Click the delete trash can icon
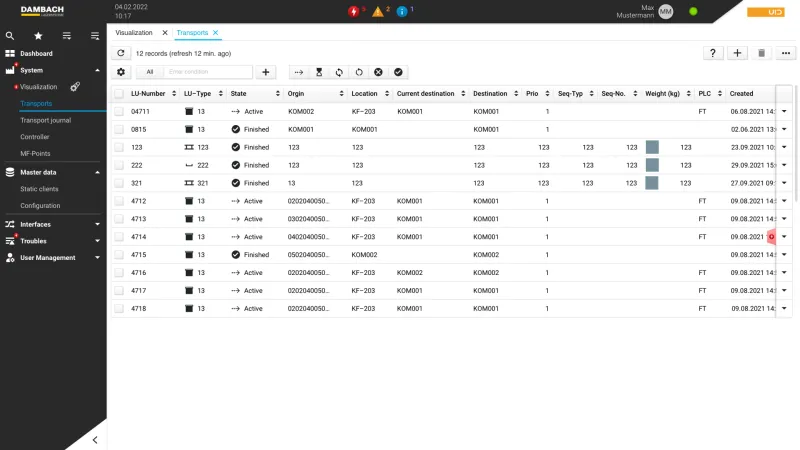The height and width of the screenshot is (450, 800). pos(762,53)
